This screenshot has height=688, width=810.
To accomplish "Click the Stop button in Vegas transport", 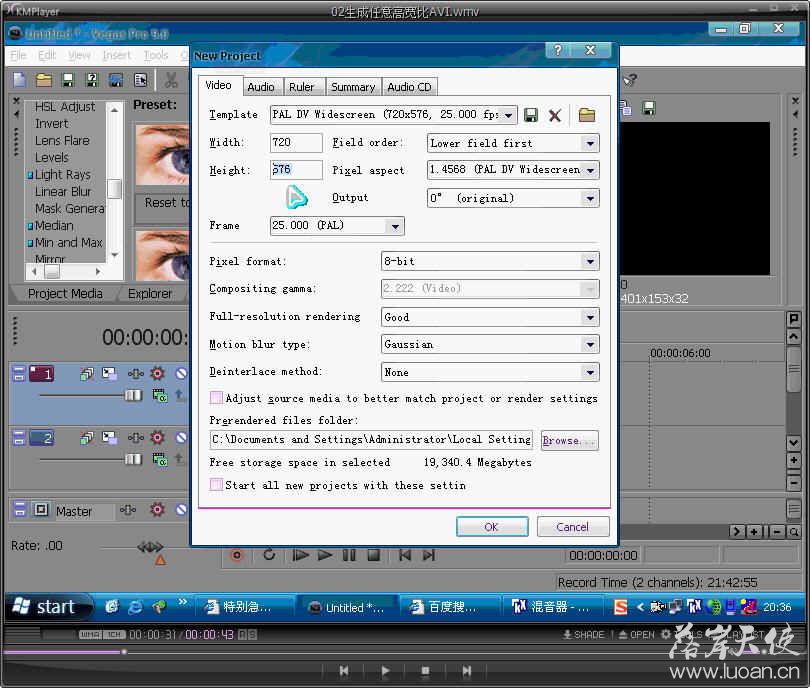I will tap(373, 555).
